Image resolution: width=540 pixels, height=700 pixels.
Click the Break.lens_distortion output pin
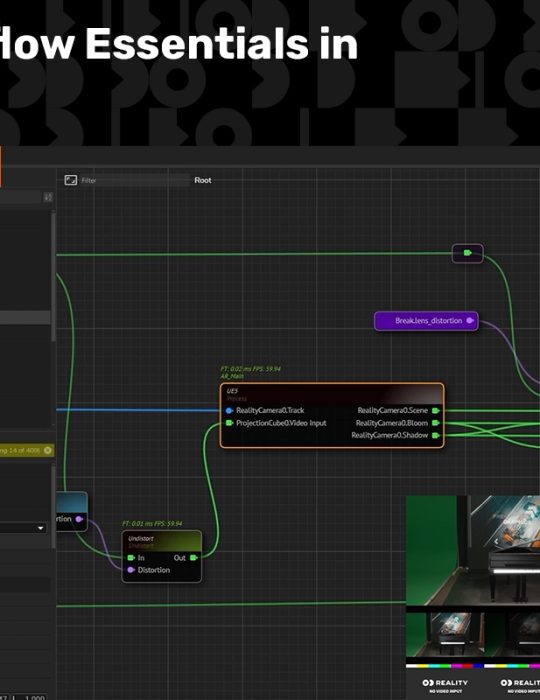click(470, 321)
